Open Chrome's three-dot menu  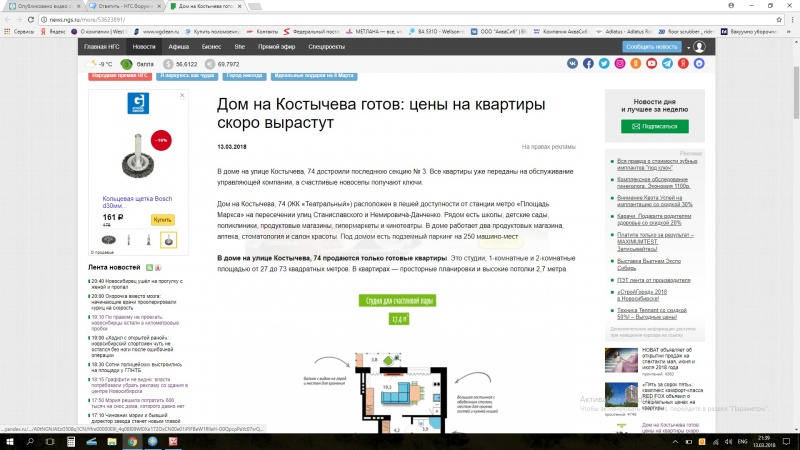click(792, 19)
